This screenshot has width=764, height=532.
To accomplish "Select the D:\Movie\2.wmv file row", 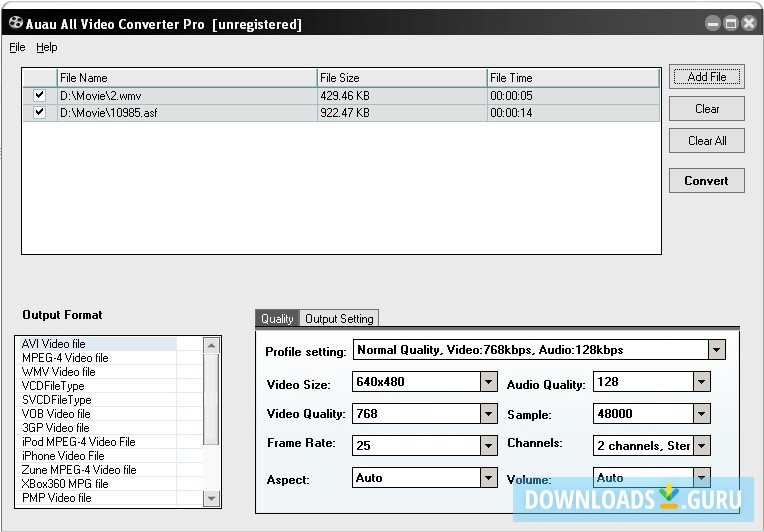I will click(x=341, y=95).
